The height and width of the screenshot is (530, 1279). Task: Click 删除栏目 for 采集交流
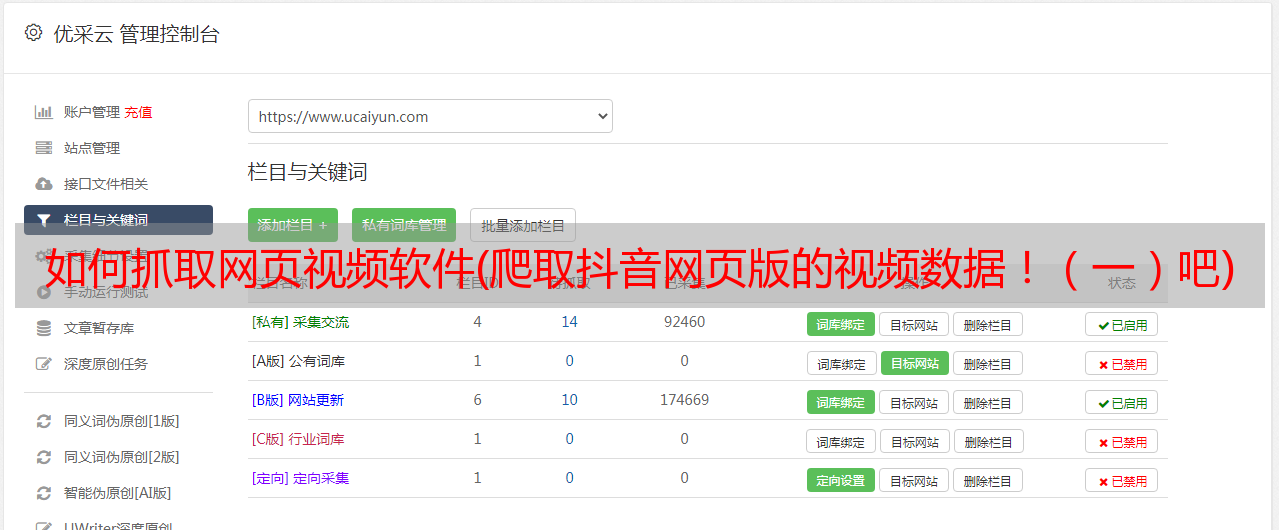[988, 324]
